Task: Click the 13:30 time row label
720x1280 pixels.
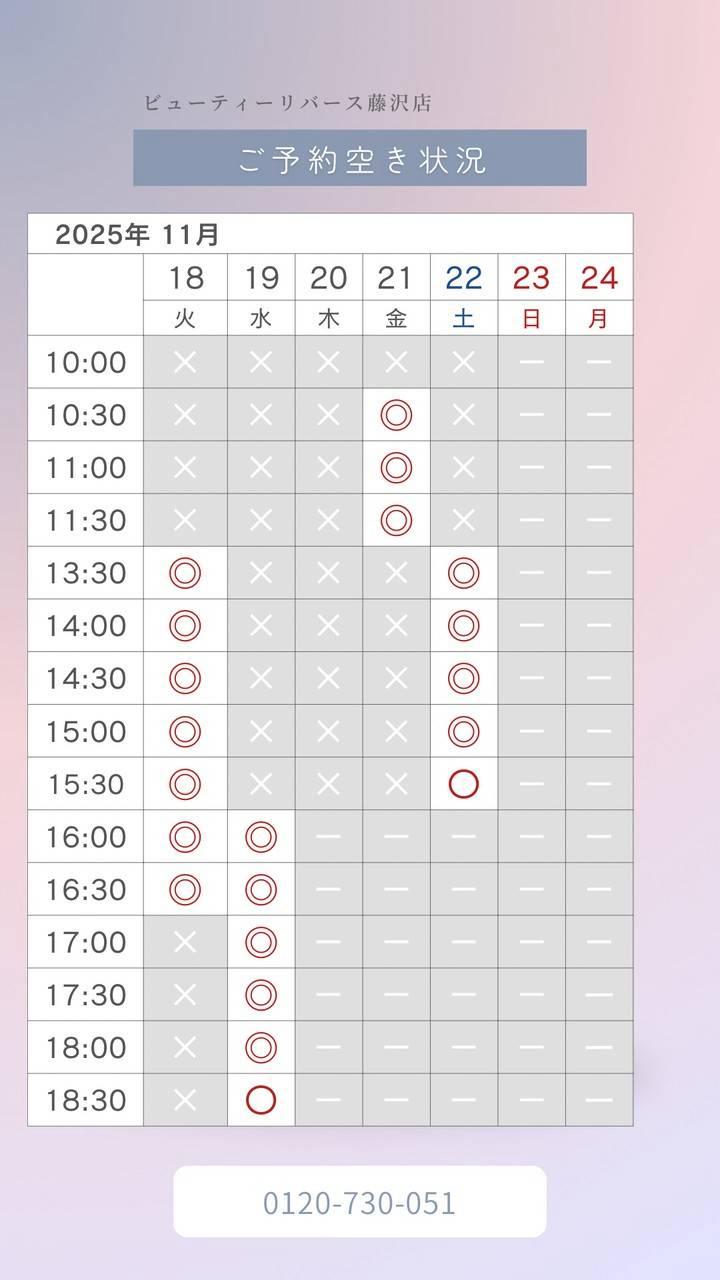Action: (86, 573)
